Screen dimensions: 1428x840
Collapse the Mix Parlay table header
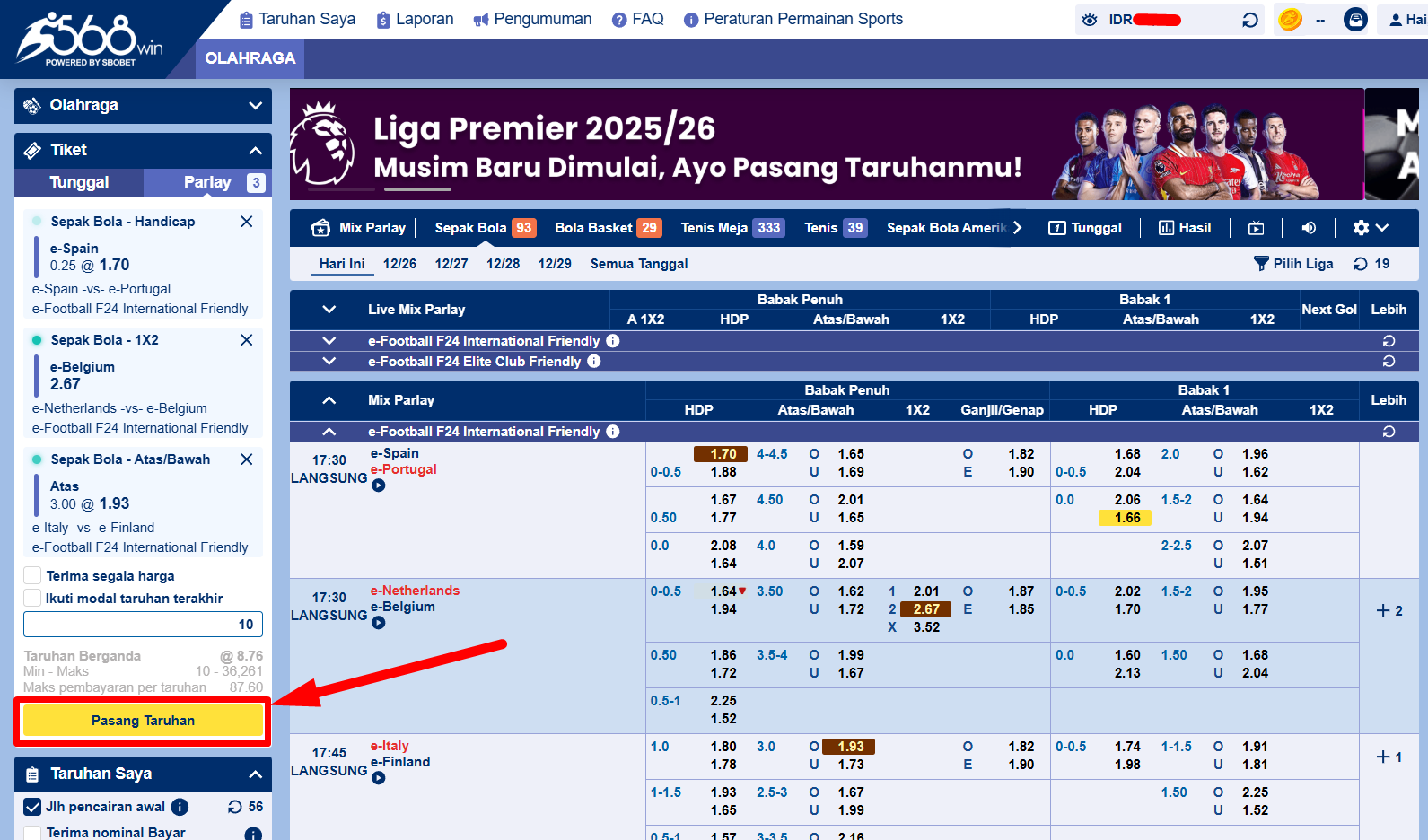[x=329, y=400]
